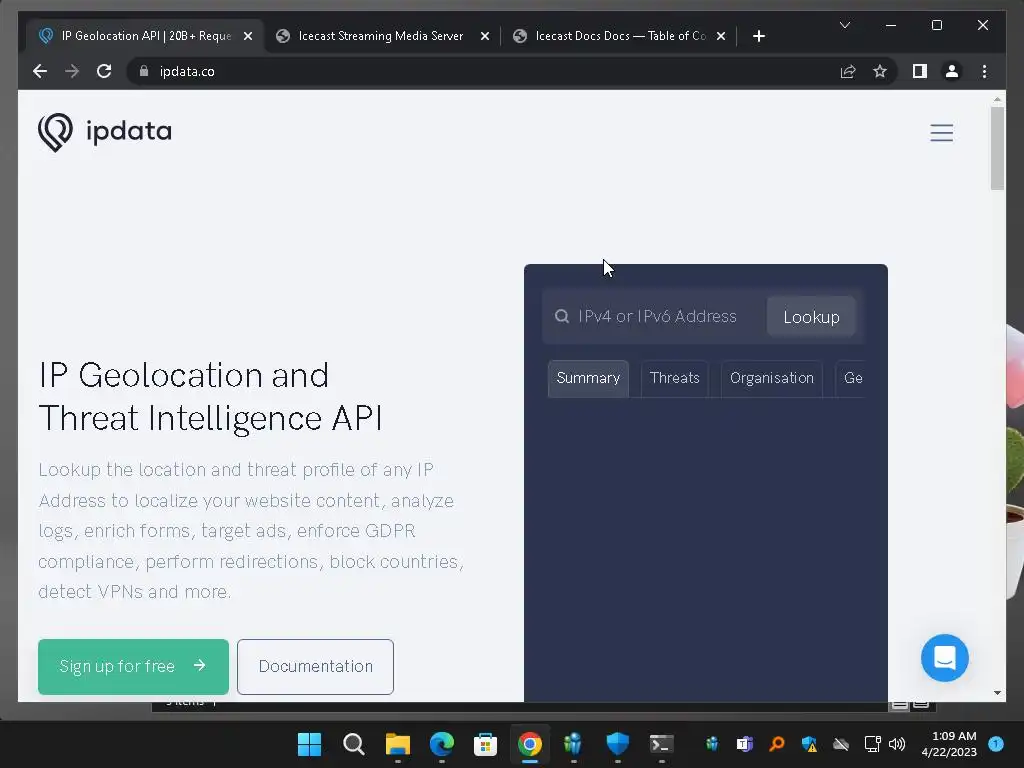Switch to Icecast Docs Table of Contents tab

pyautogui.click(x=620, y=36)
